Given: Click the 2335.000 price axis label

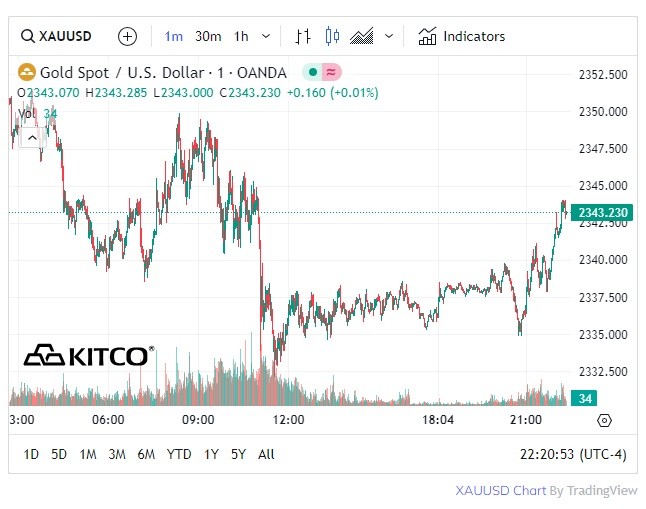Looking at the screenshot, I should pyautogui.click(x=603, y=334).
